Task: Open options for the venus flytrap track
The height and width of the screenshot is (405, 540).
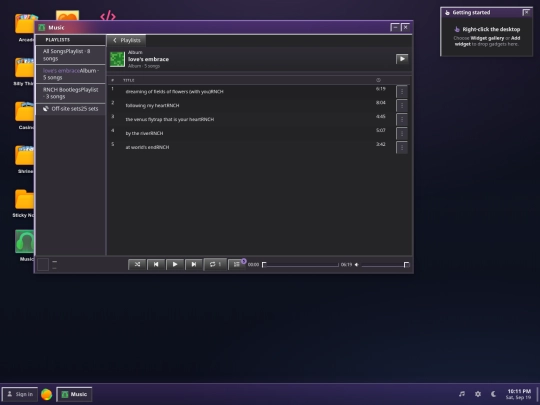Action: point(402,120)
